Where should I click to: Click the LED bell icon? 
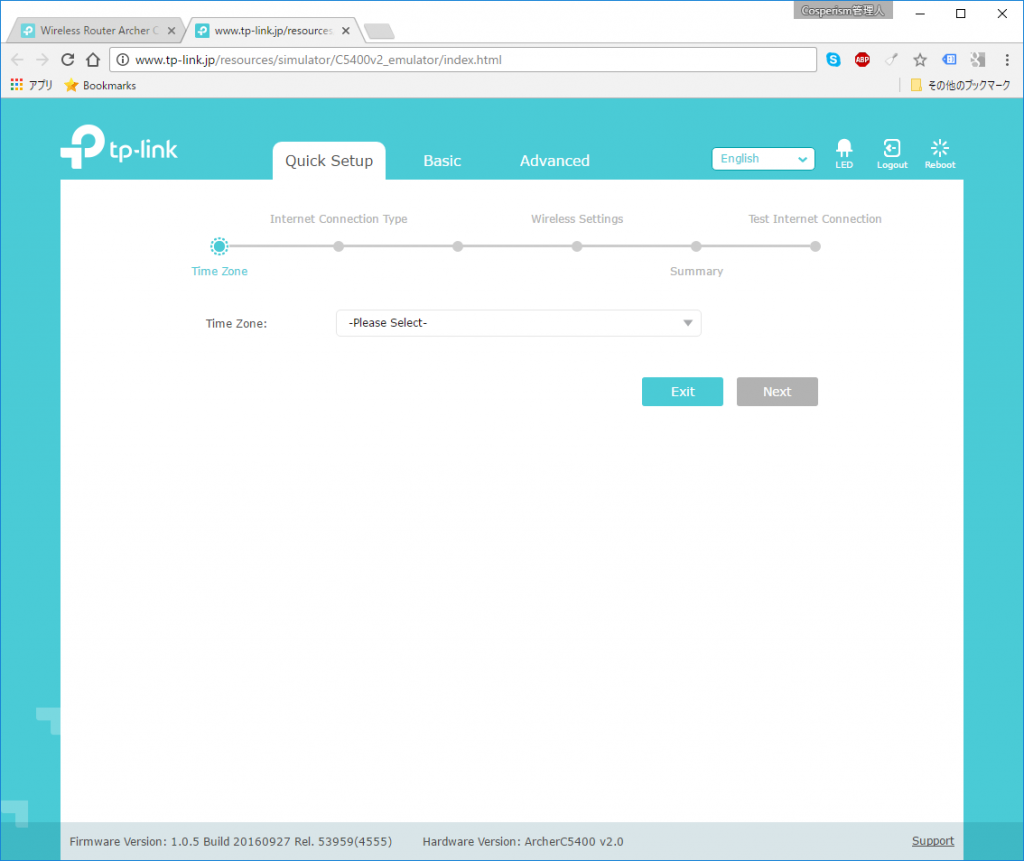coord(844,154)
